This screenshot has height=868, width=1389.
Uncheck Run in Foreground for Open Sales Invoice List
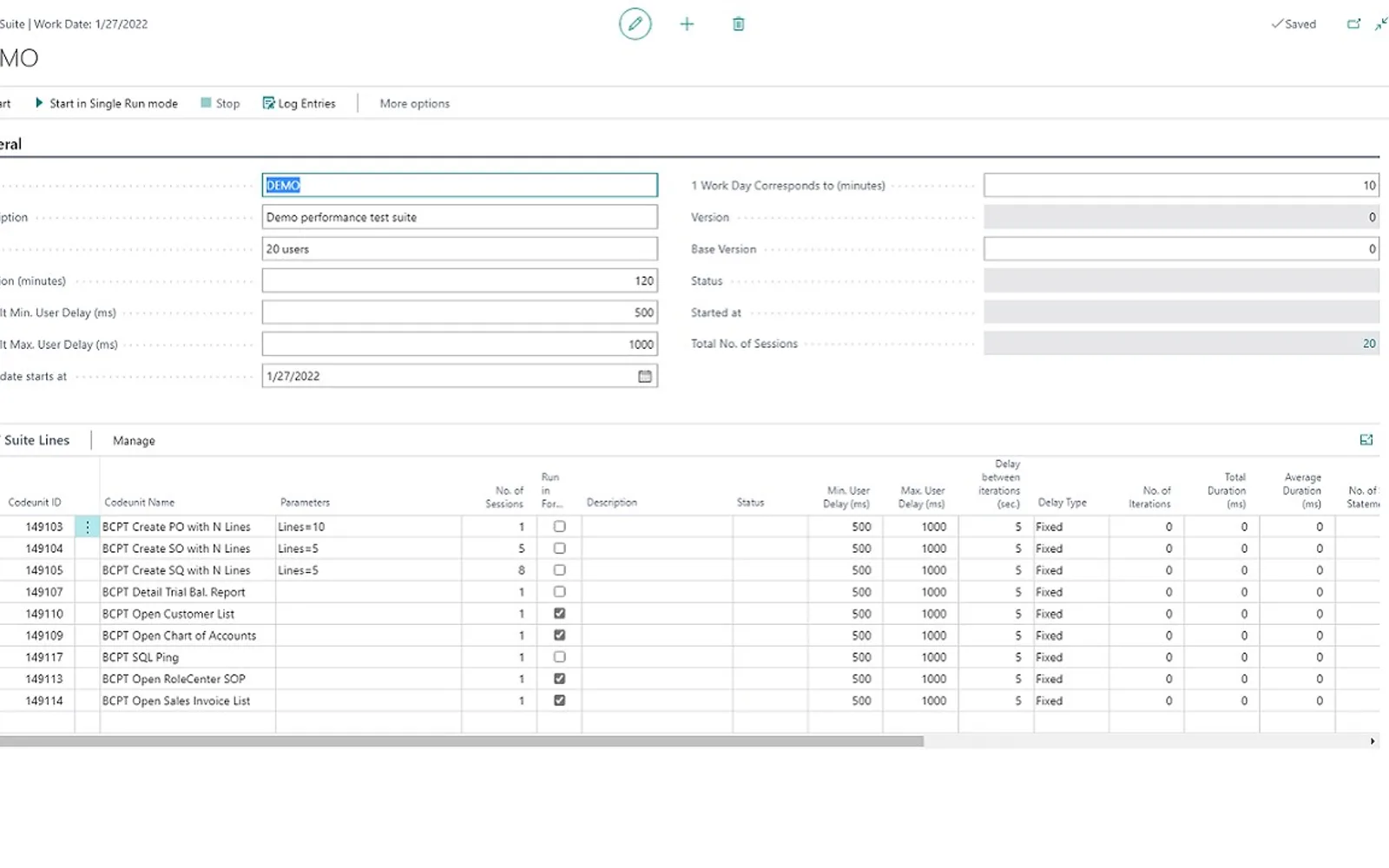click(x=560, y=700)
